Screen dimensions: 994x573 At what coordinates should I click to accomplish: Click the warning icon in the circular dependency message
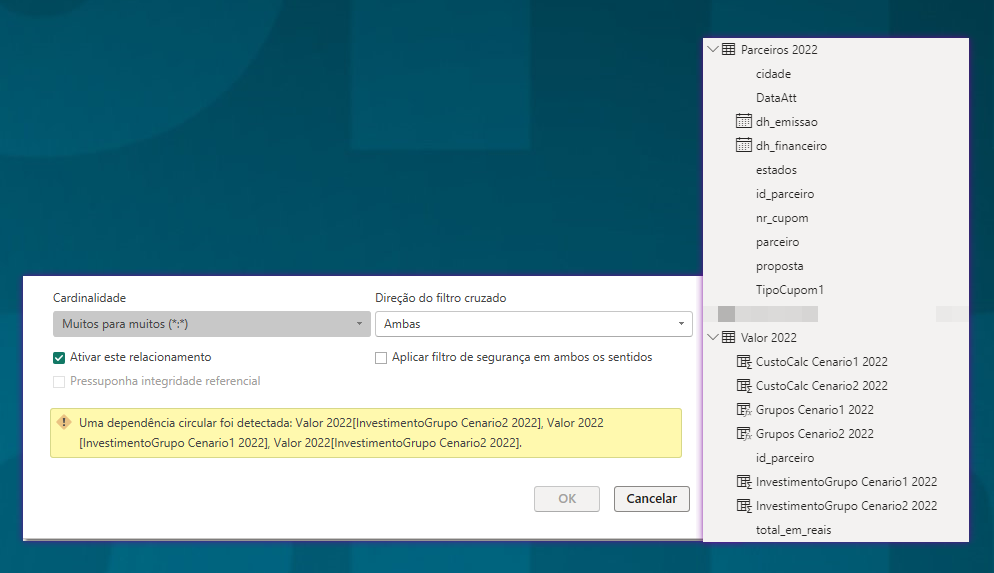64,422
